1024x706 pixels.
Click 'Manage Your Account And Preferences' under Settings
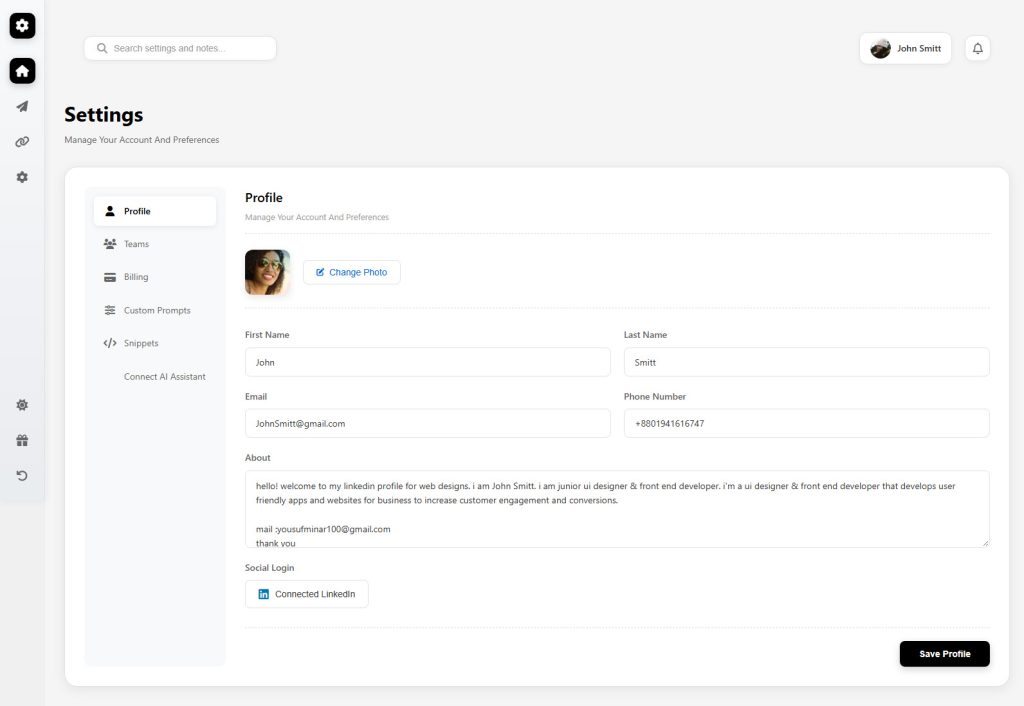click(142, 140)
